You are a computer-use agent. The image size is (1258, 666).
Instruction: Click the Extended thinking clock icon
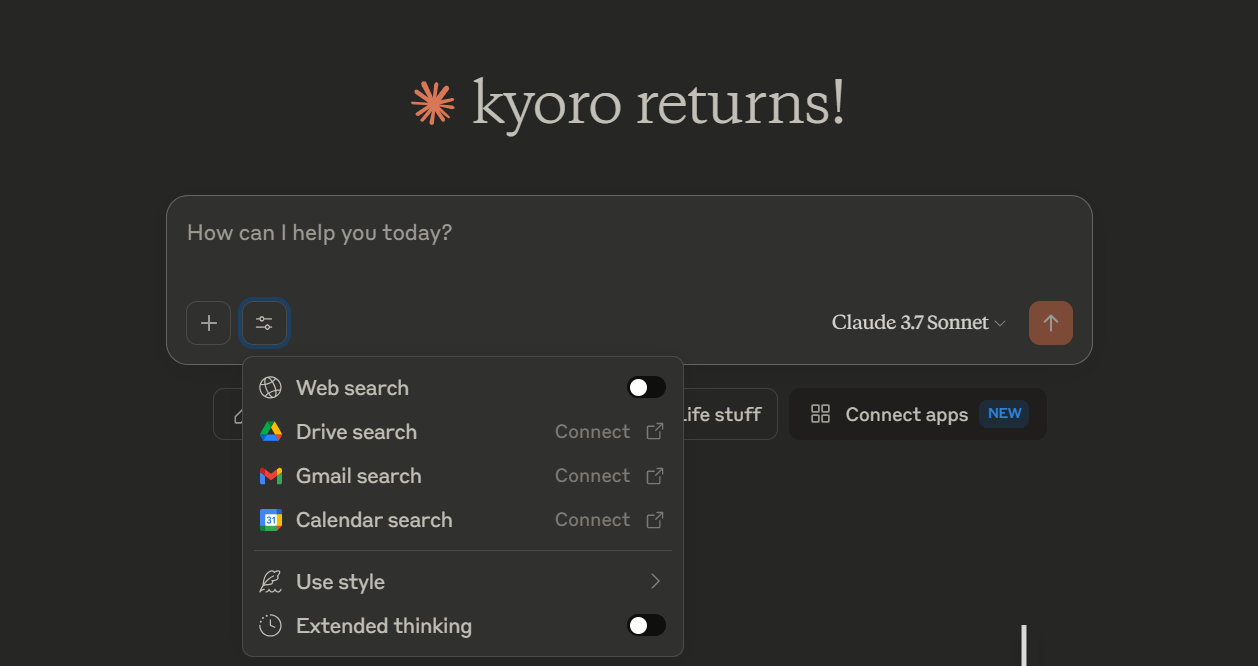pos(270,626)
